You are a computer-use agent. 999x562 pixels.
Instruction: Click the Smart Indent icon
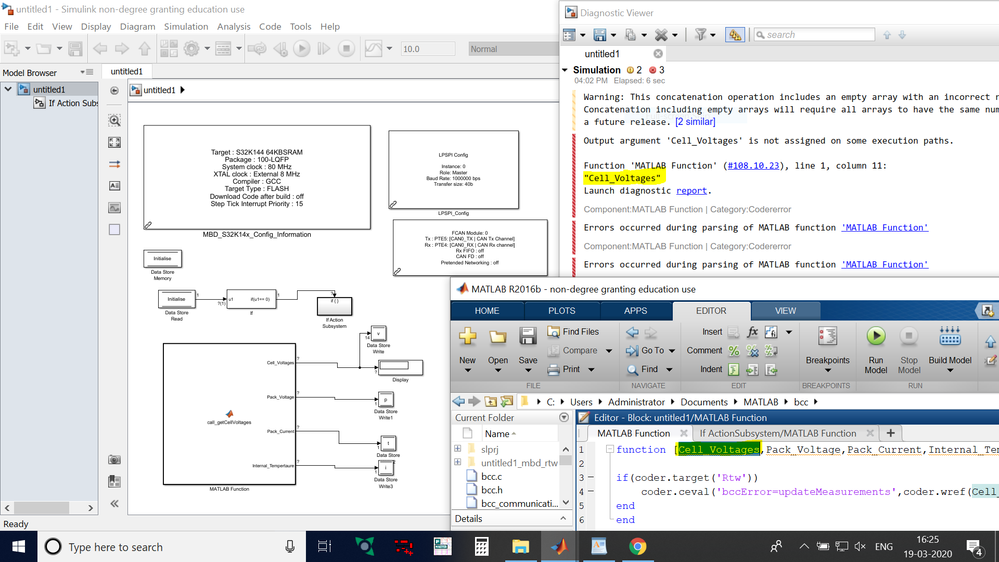734,370
